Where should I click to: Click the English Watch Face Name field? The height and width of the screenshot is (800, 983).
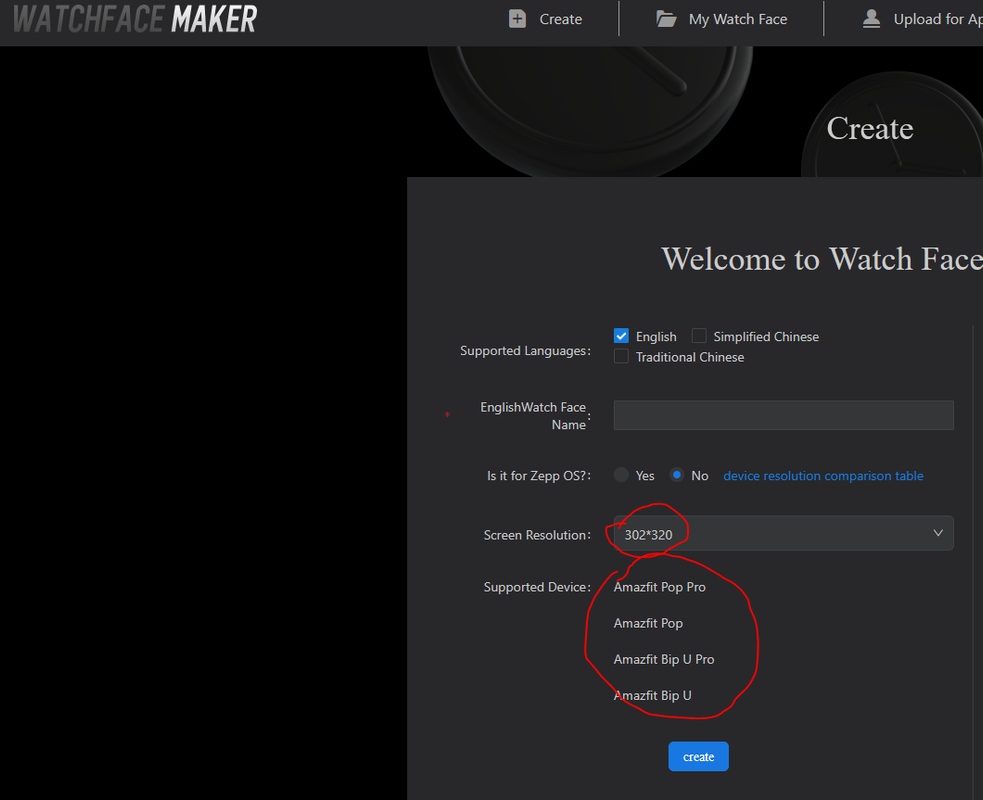click(784, 415)
